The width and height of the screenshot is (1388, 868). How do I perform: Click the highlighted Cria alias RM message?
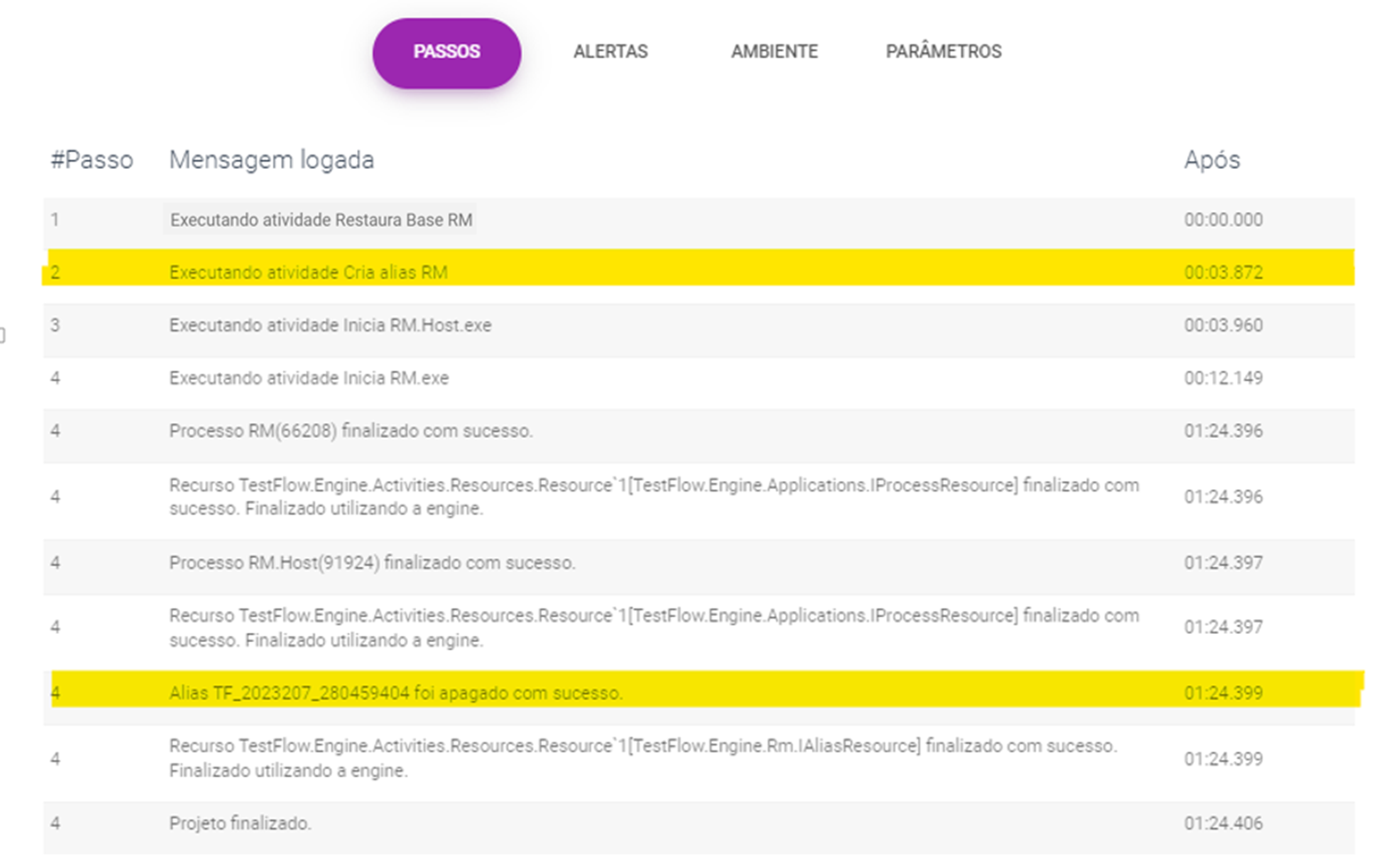pyautogui.click(x=307, y=273)
